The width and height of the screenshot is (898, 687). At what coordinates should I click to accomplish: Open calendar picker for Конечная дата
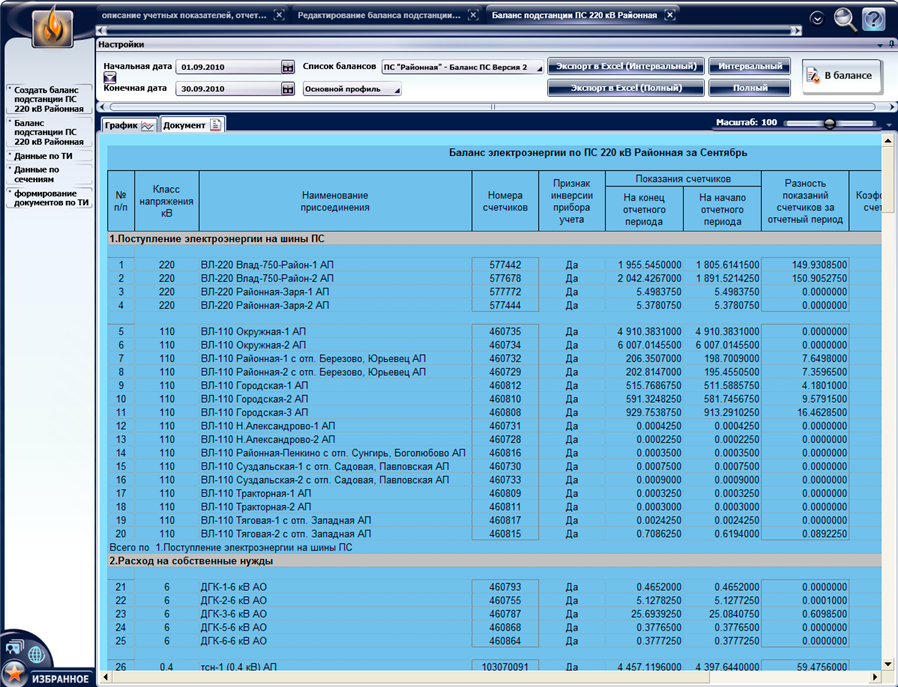tap(288, 89)
